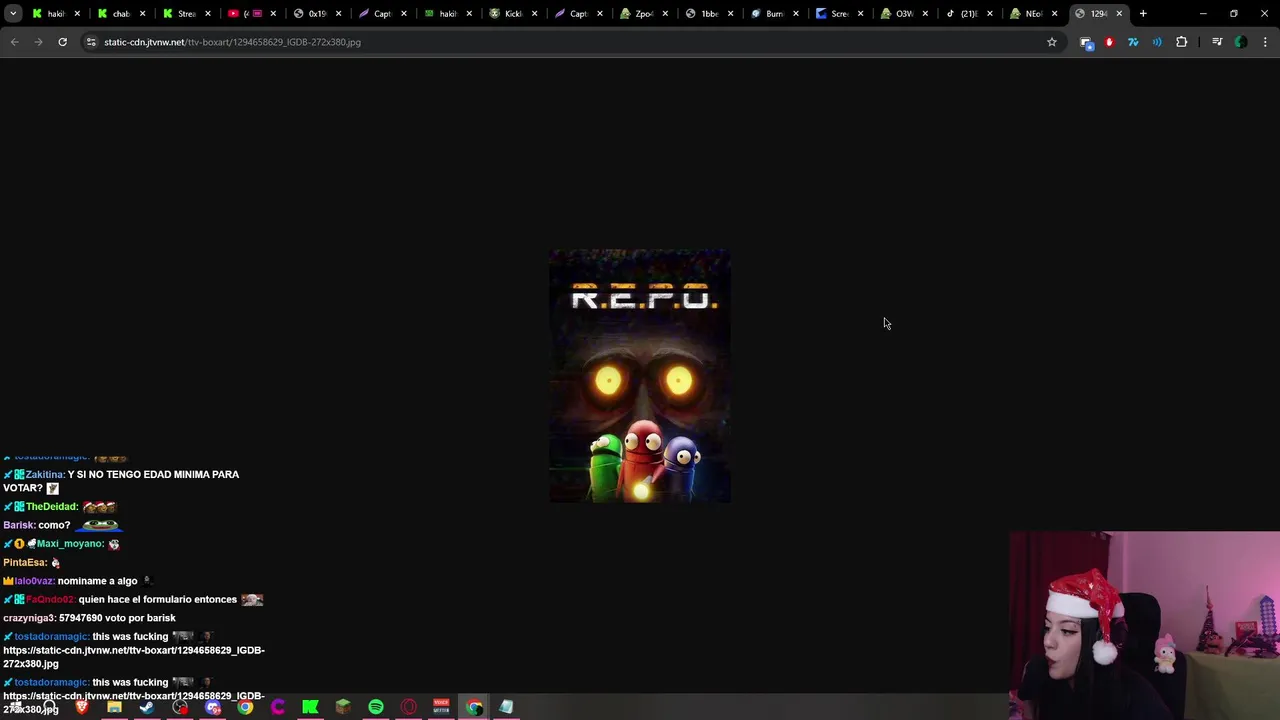Open the notepad icon in the taskbar
The image size is (1280, 720).
point(506,707)
